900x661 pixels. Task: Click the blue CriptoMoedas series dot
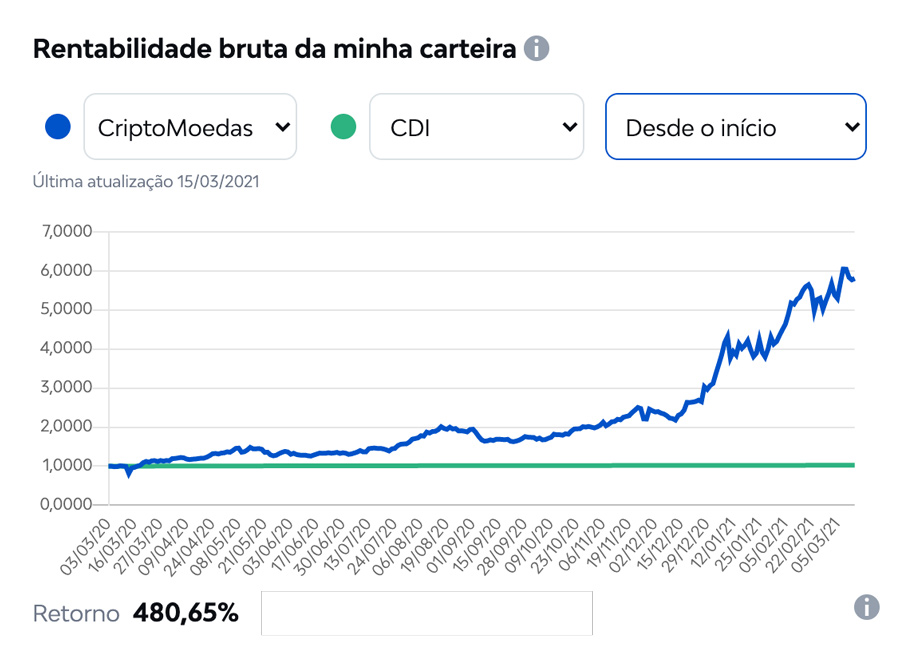[58, 127]
